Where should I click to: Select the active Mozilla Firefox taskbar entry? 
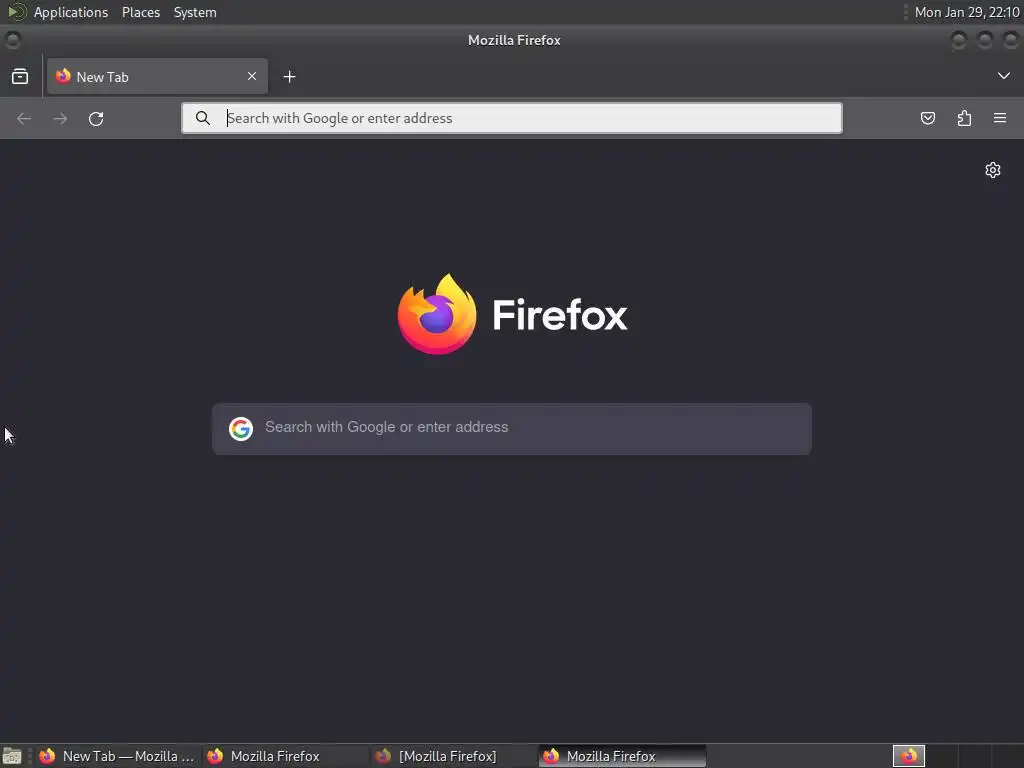[622, 756]
